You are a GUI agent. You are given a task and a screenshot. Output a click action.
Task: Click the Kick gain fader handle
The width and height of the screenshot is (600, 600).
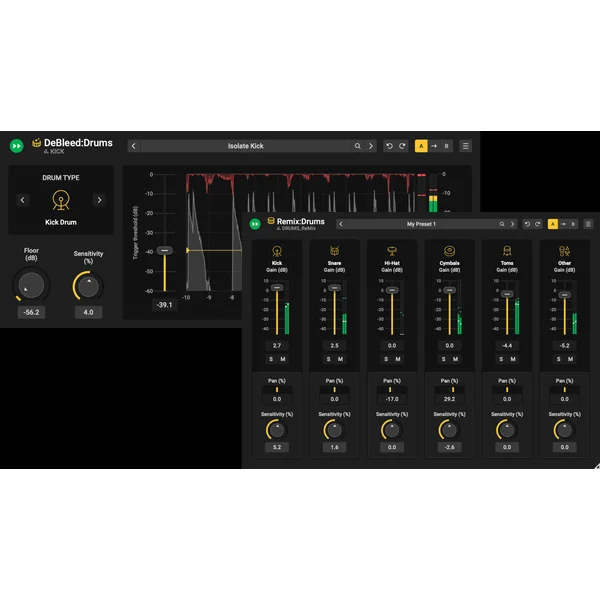click(277, 287)
